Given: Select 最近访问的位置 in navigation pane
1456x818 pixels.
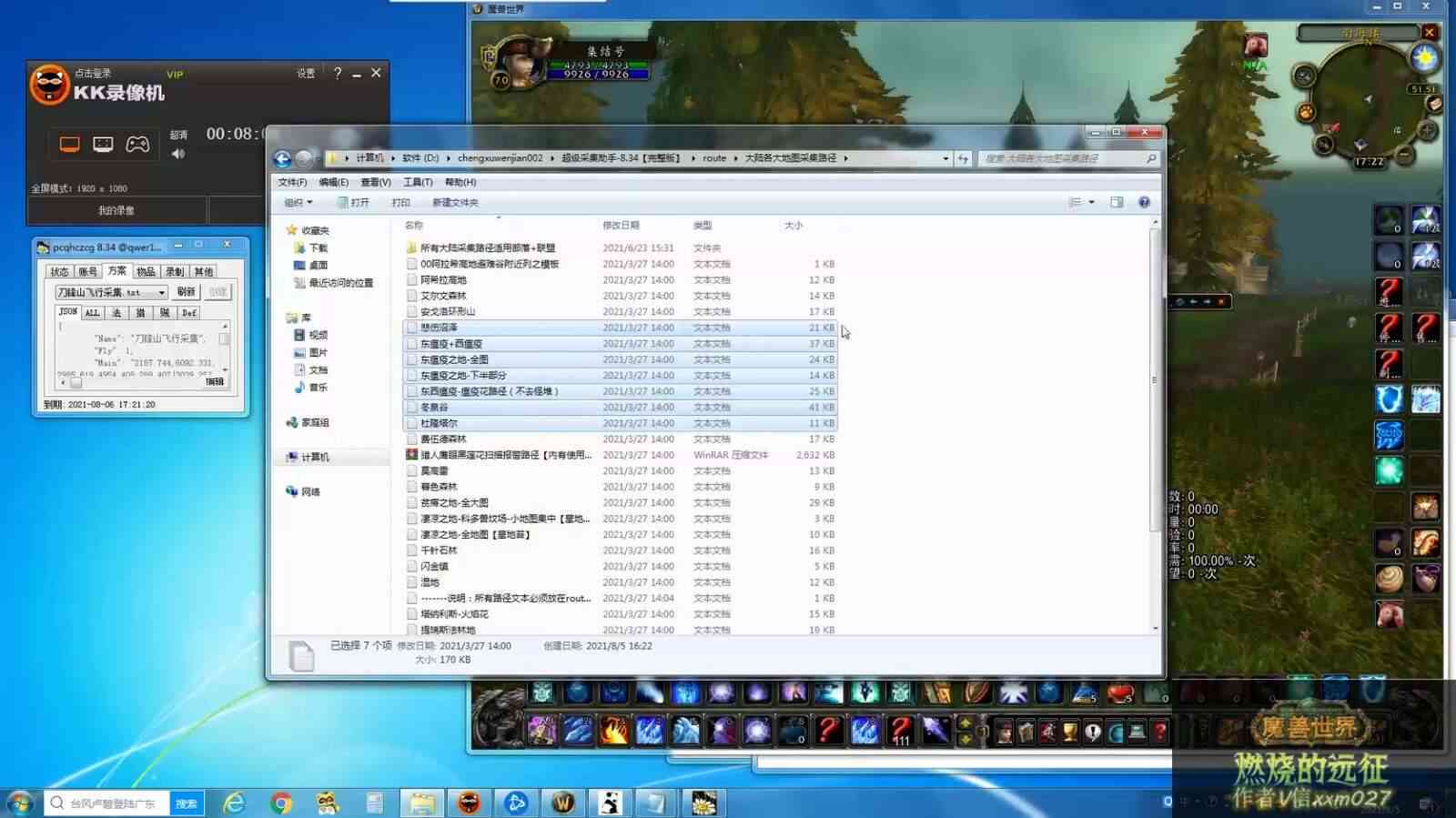Looking at the screenshot, I should [334, 283].
